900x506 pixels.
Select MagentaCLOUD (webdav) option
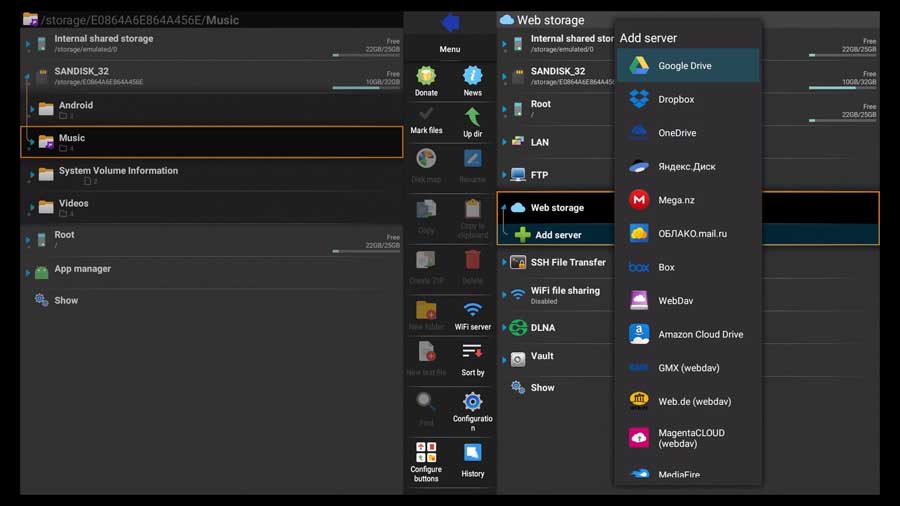(688, 438)
